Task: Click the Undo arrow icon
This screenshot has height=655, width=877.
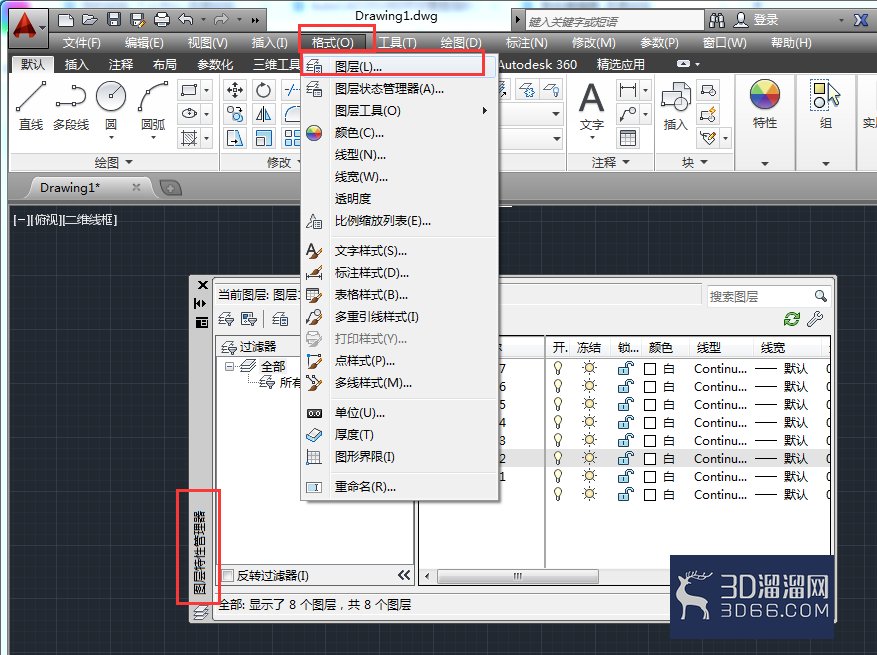Action: point(186,20)
